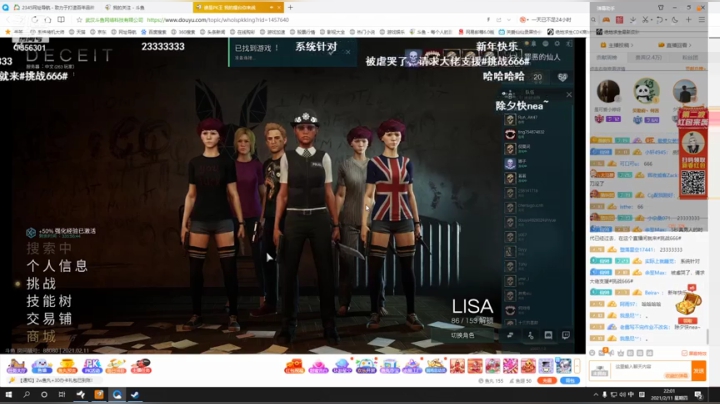Click the moon night-mode icon

click(675, 20)
